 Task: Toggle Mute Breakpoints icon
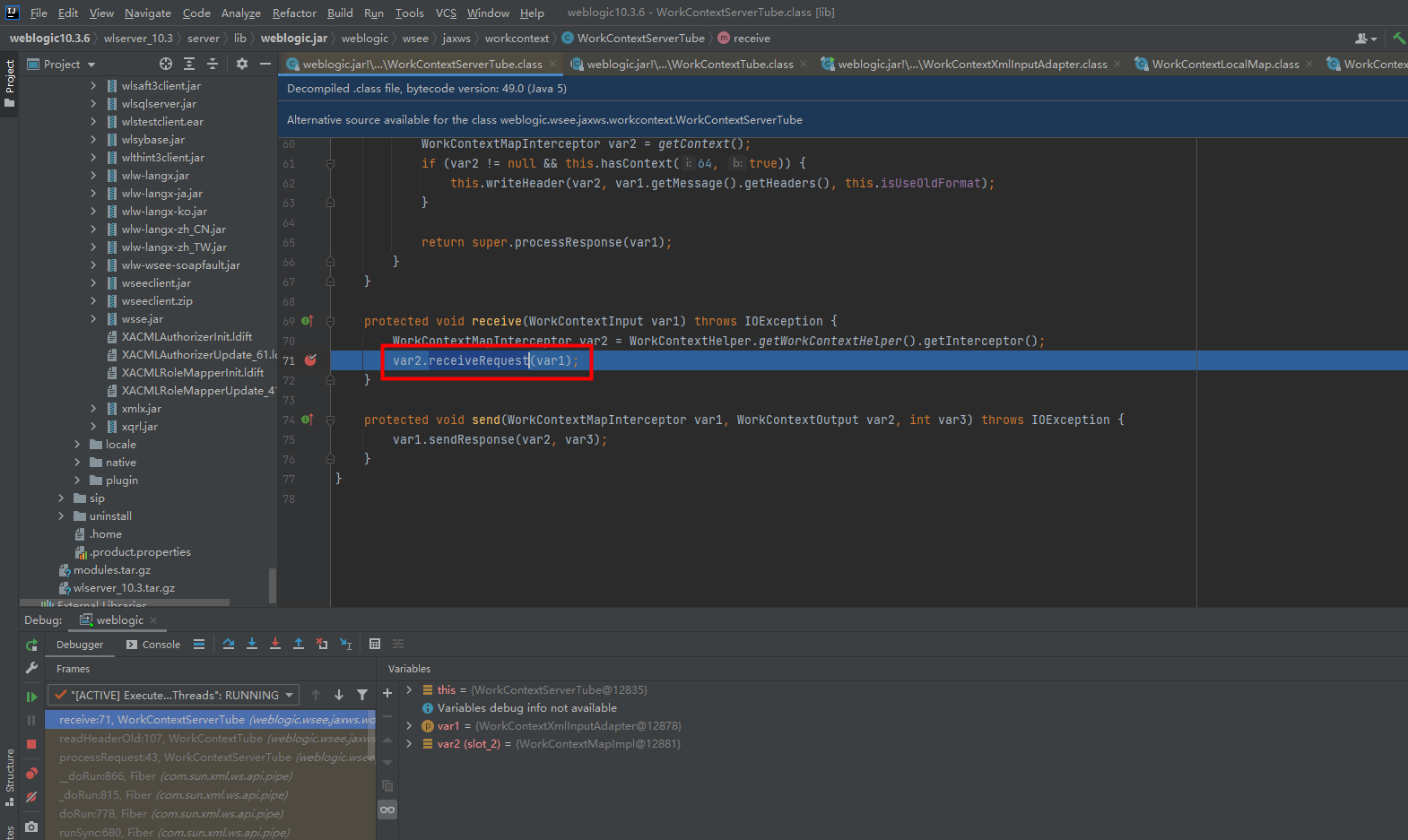[31, 797]
